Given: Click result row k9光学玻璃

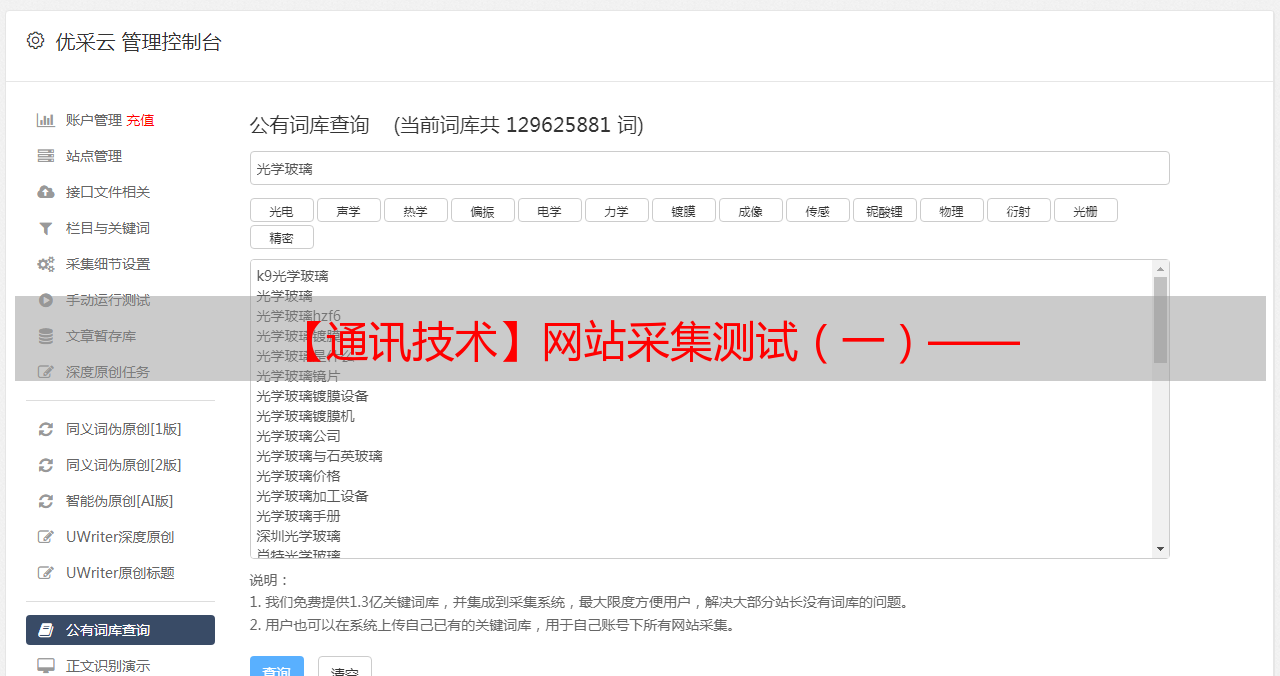Looking at the screenshot, I should point(292,276).
